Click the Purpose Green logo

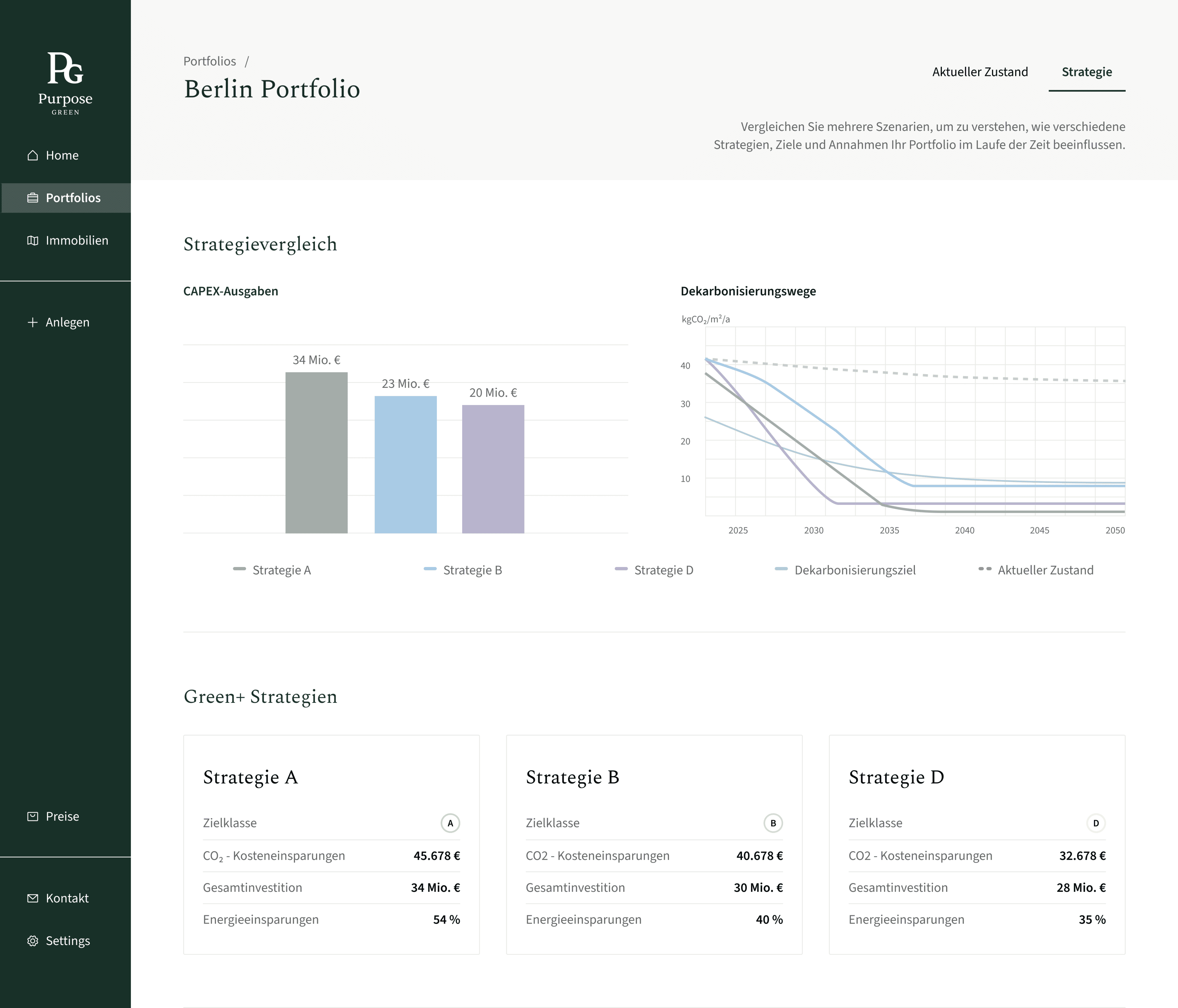pyautogui.click(x=65, y=83)
